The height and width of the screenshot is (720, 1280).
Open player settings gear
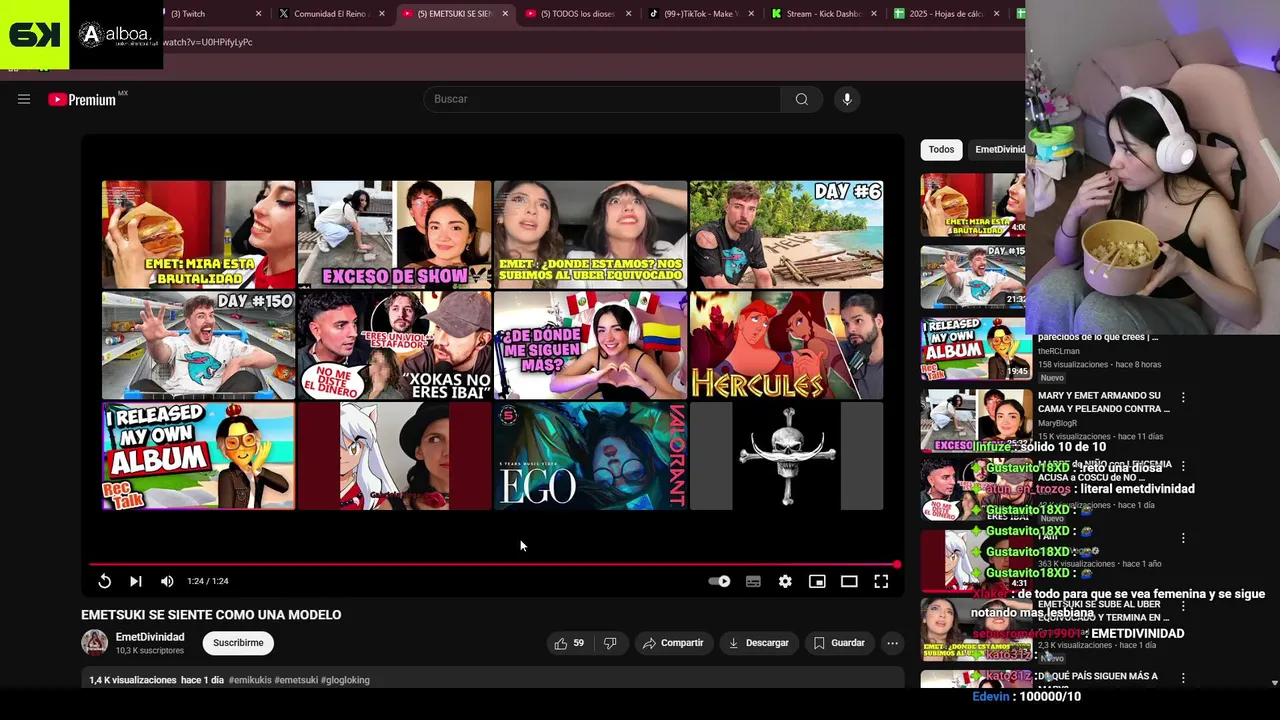(x=785, y=581)
